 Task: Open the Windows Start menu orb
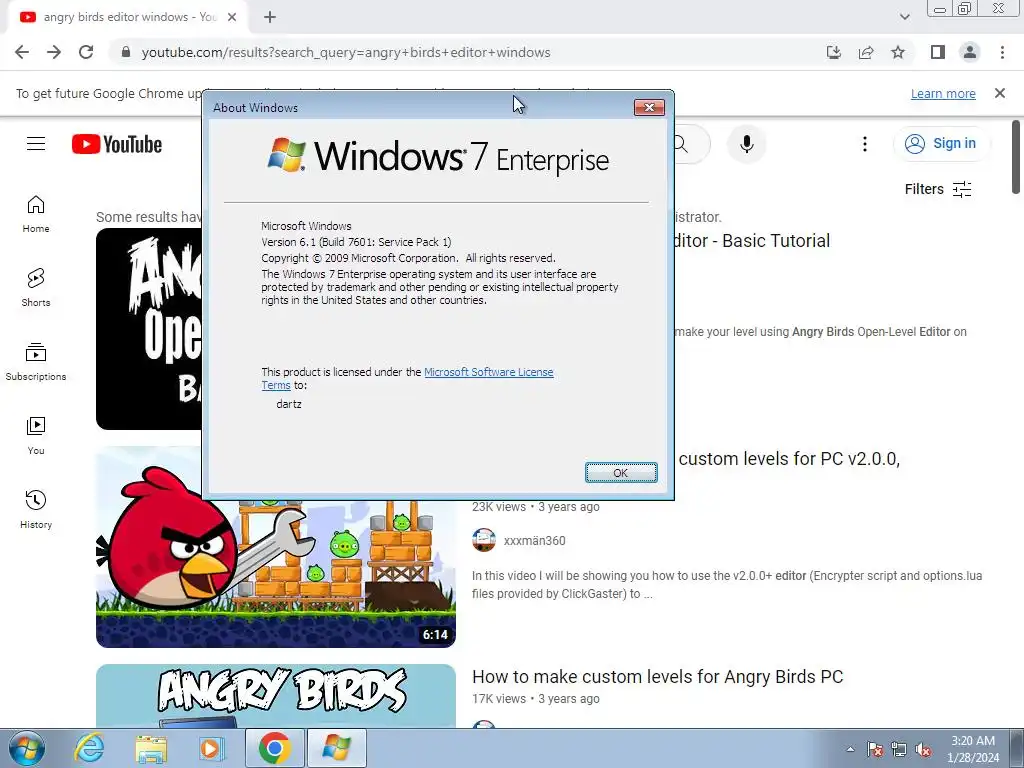pos(27,748)
